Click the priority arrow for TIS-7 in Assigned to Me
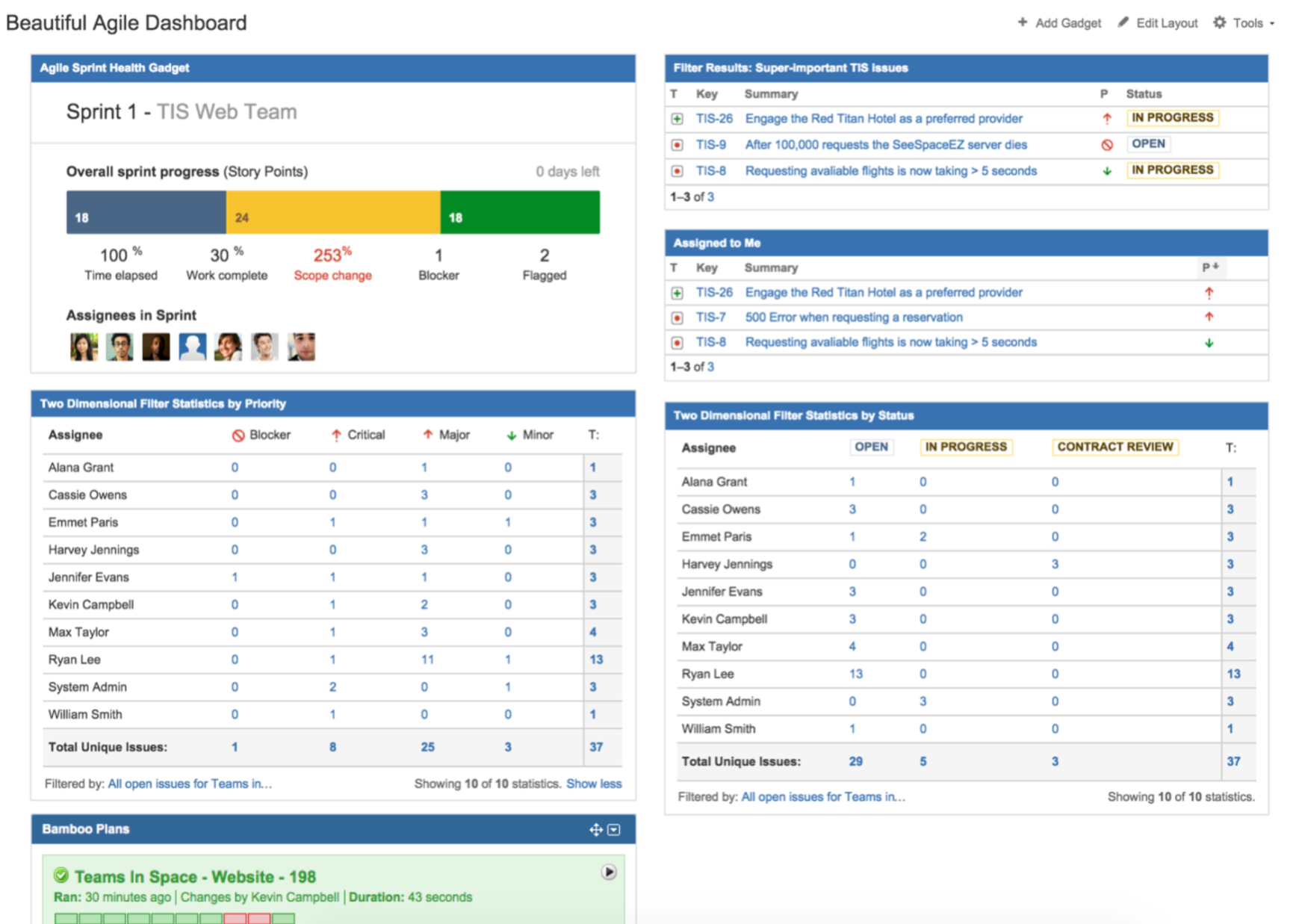 (x=1209, y=317)
